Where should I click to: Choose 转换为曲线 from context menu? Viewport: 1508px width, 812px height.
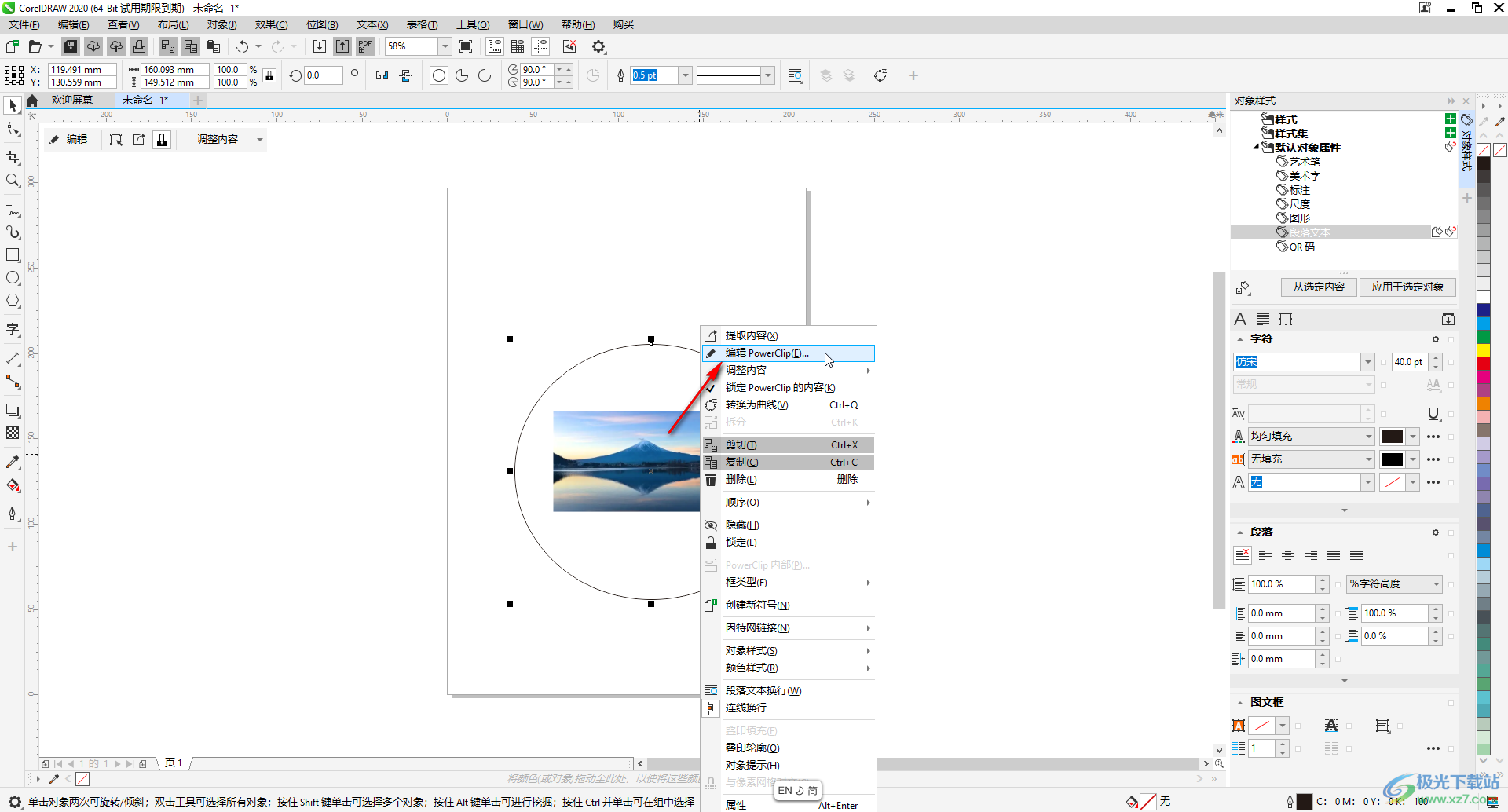click(x=788, y=405)
